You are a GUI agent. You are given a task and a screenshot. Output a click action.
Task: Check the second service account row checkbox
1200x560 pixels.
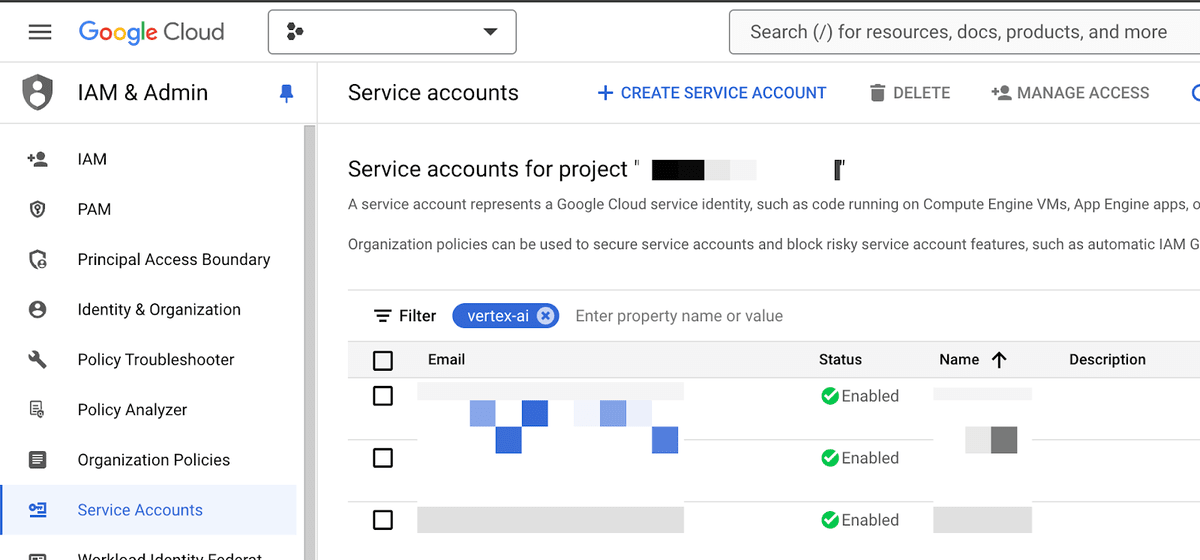[382, 458]
